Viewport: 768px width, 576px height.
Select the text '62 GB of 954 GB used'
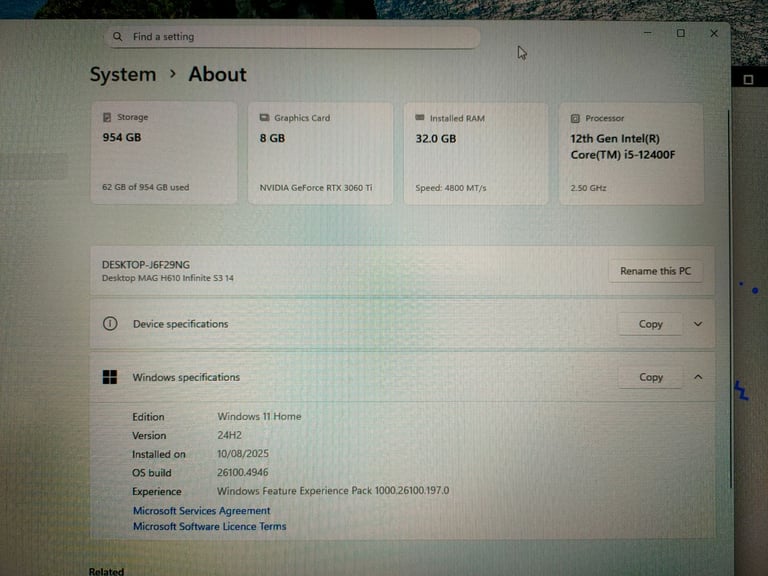pyautogui.click(x=145, y=187)
